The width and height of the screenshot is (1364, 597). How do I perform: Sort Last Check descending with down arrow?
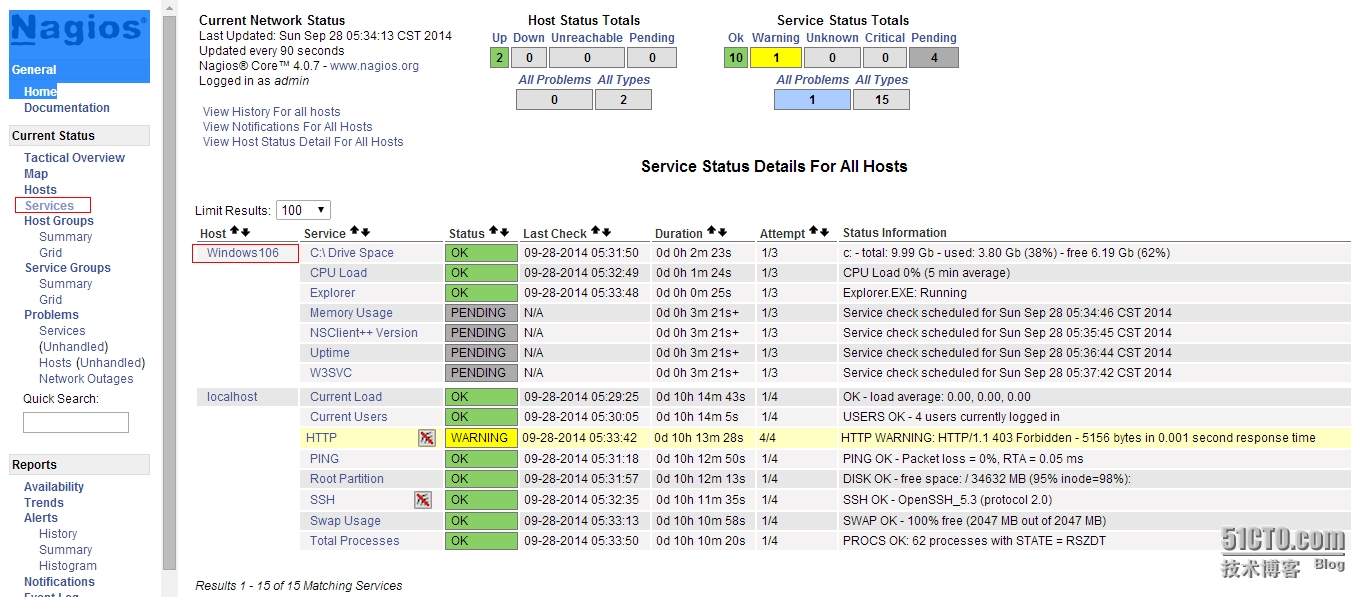pyautogui.click(x=606, y=232)
